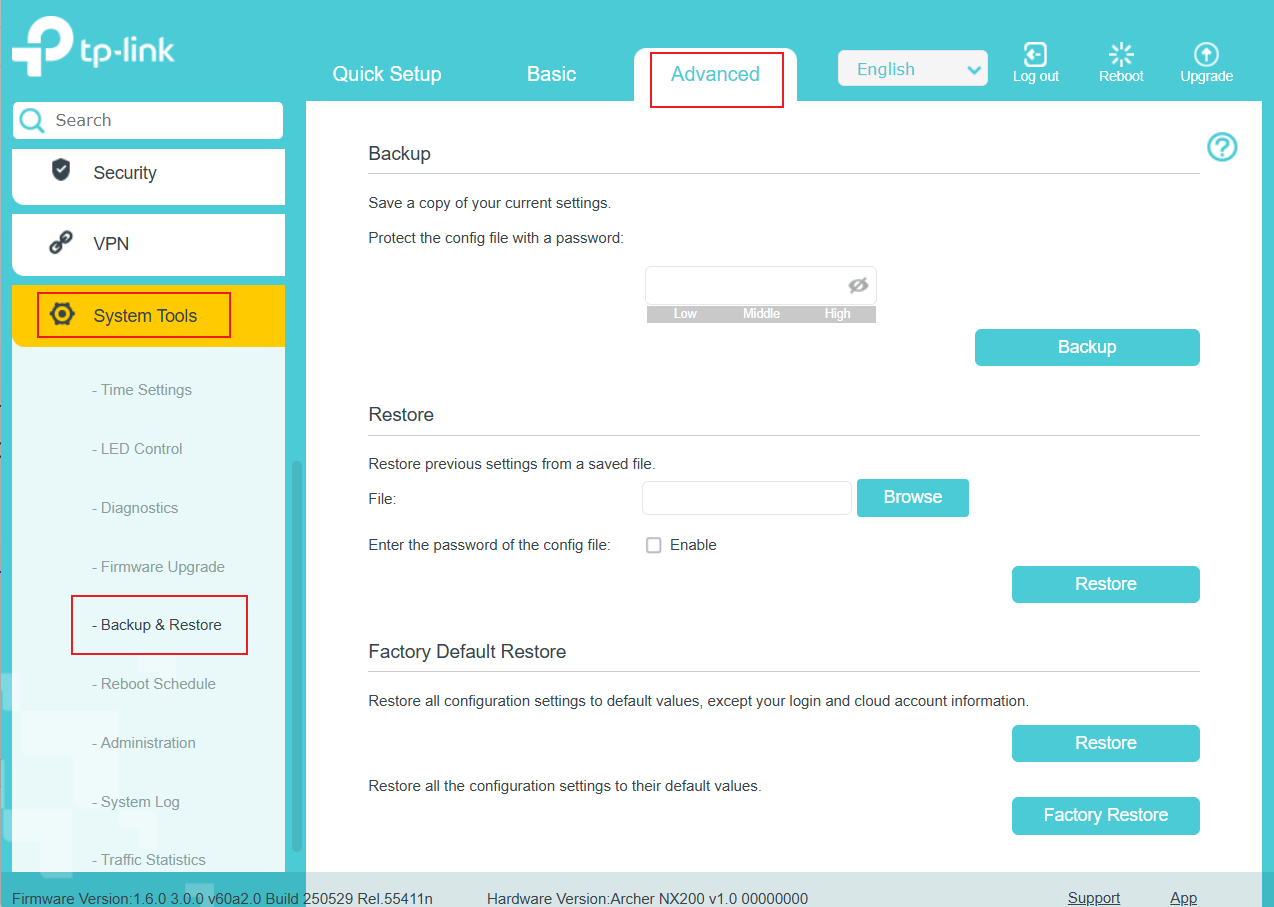
Task: Click Restore button under the Restore section
Action: pyautogui.click(x=1106, y=584)
